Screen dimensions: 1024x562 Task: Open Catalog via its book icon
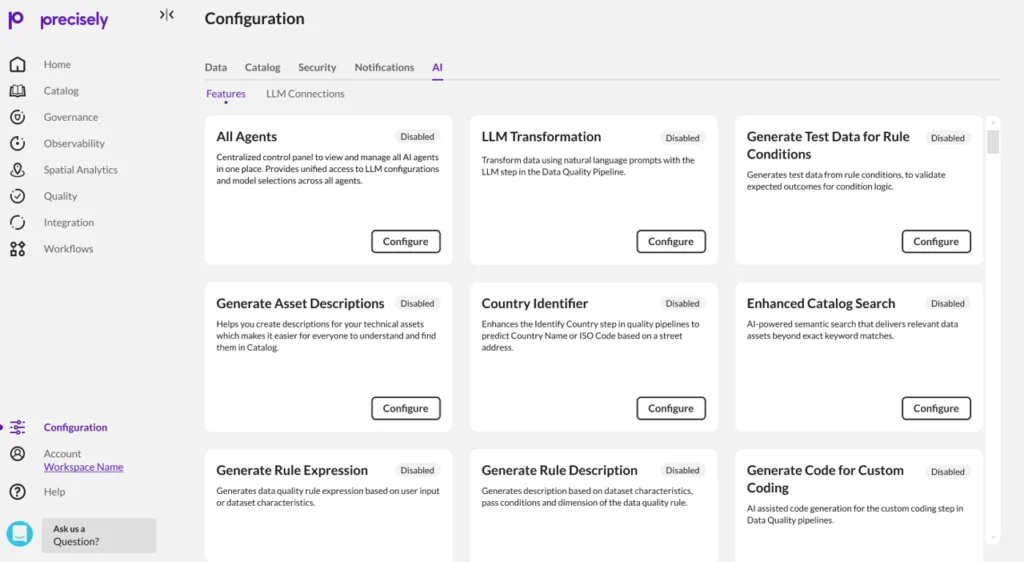click(x=17, y=91)
